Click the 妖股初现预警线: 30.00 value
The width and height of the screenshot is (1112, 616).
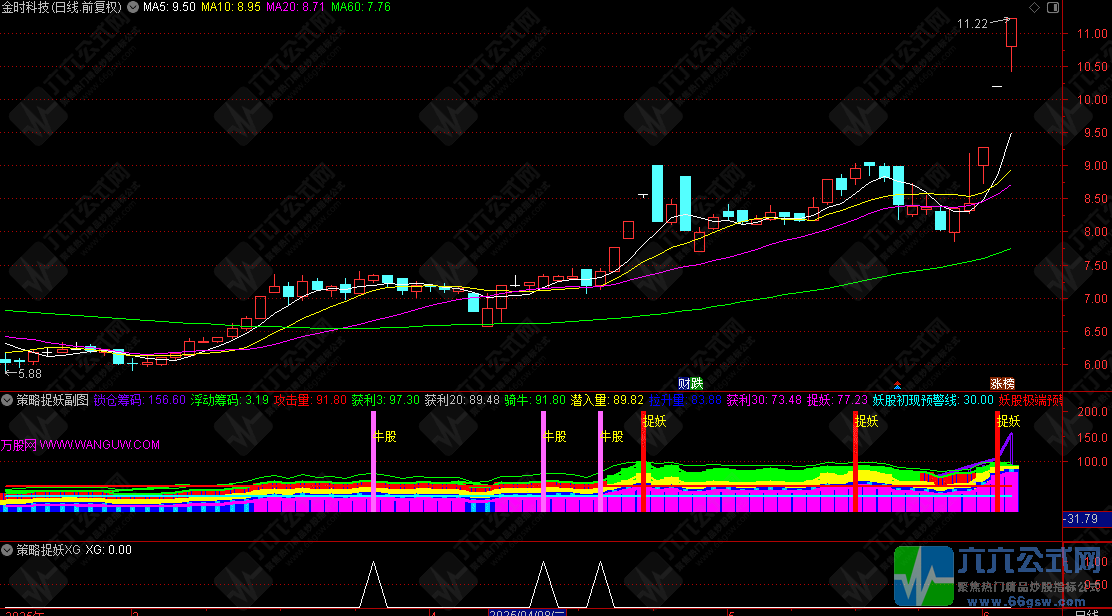click(x=933, y=401)
